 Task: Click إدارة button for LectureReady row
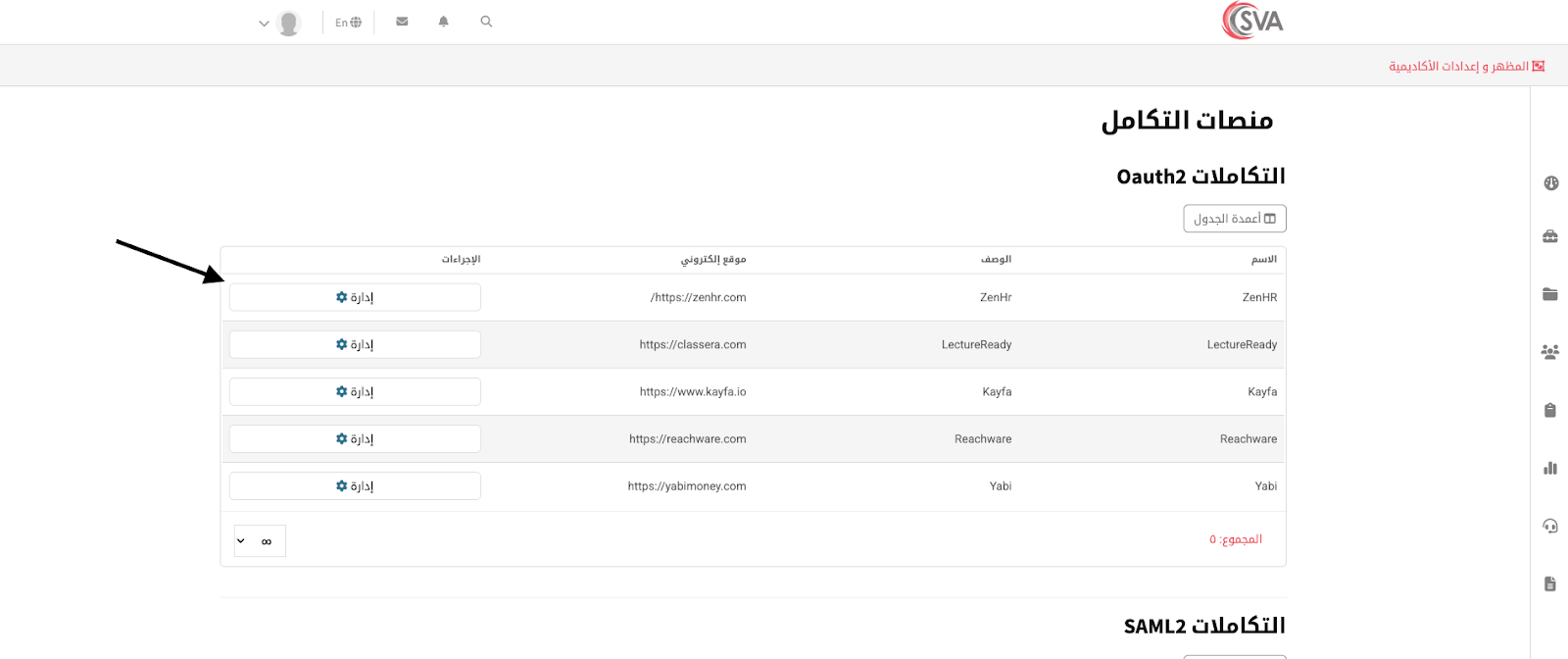[x=355, y=344]
